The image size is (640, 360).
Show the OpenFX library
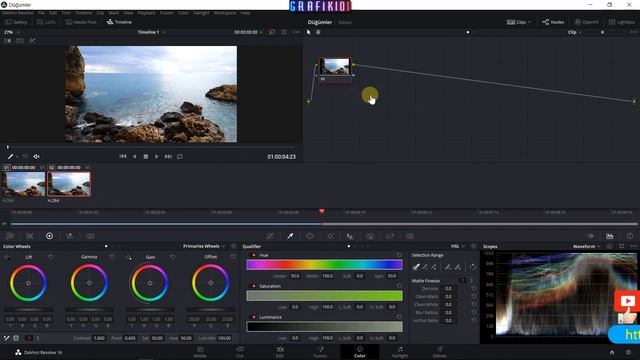[x=587, y=22]
